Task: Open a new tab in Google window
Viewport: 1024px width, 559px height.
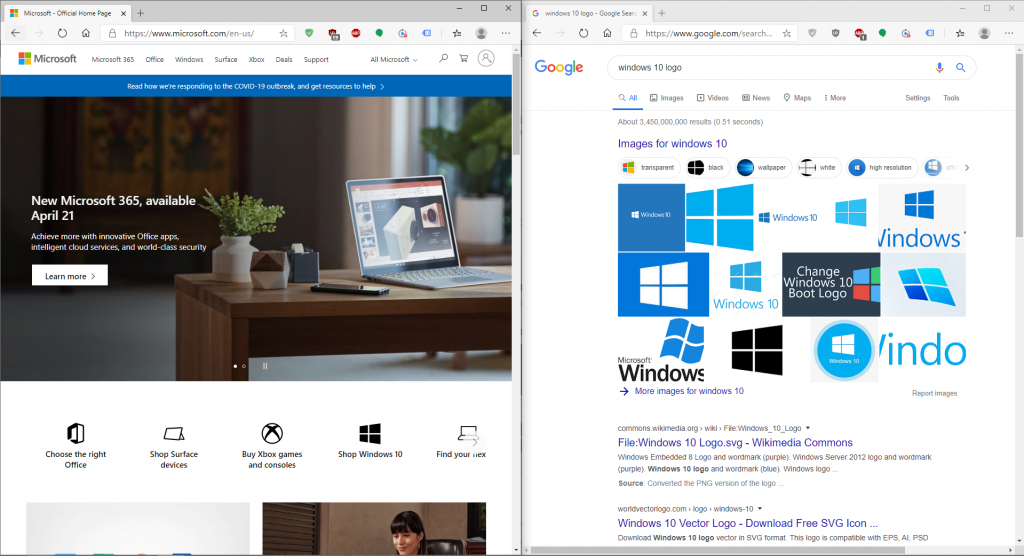Action: [662, 12]
